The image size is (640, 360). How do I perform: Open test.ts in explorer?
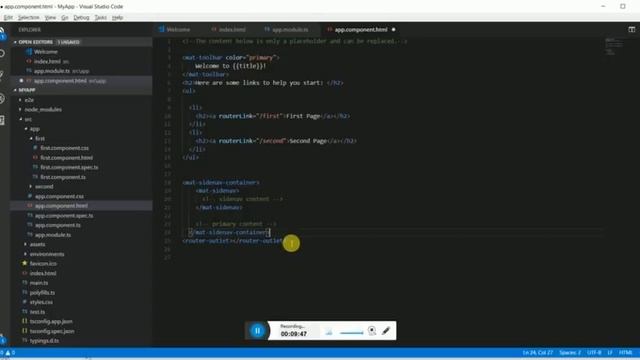click(37, 312)
